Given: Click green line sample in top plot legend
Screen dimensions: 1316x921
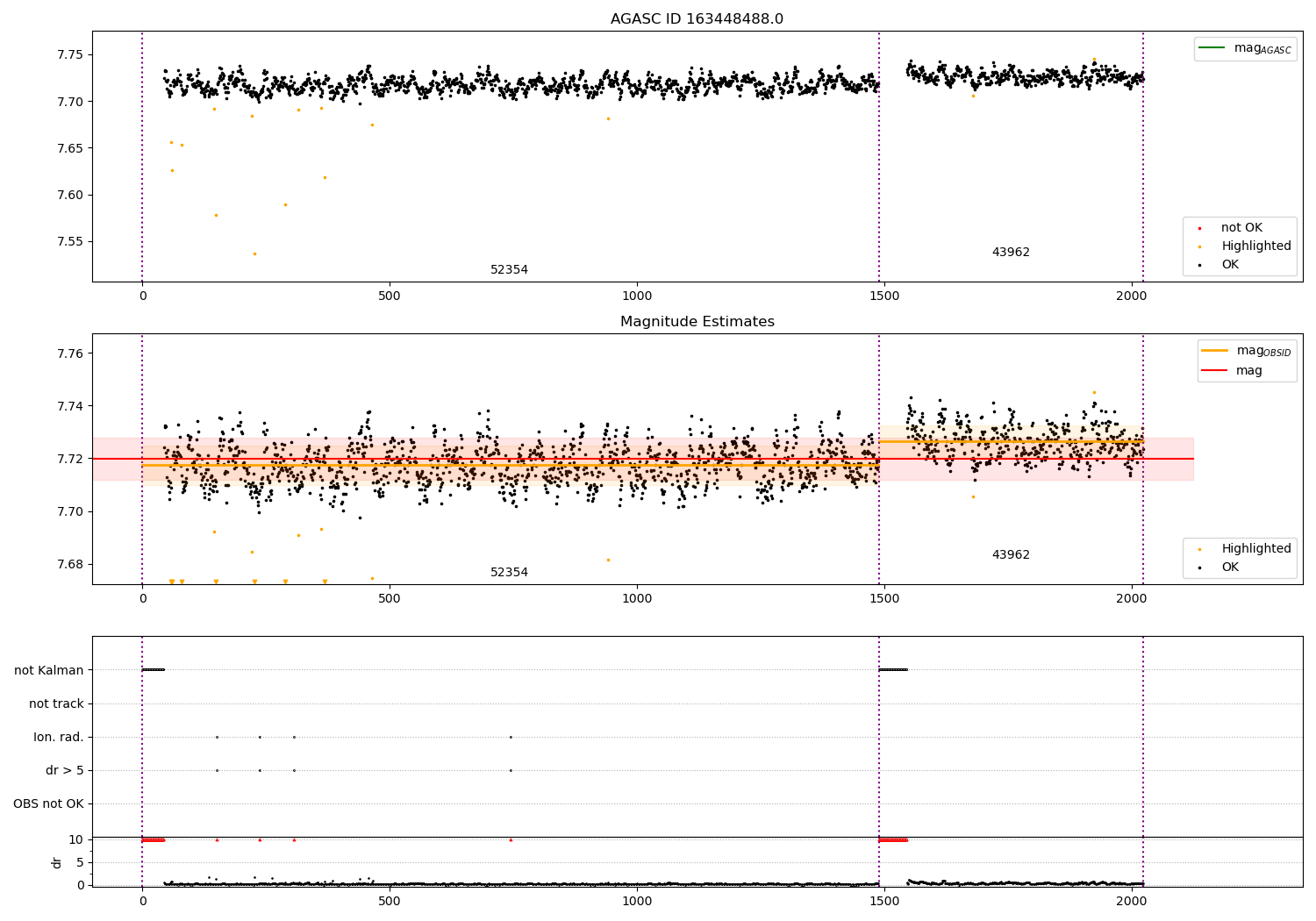Looking at the screenshot, I should click(x=1213, y=48).
